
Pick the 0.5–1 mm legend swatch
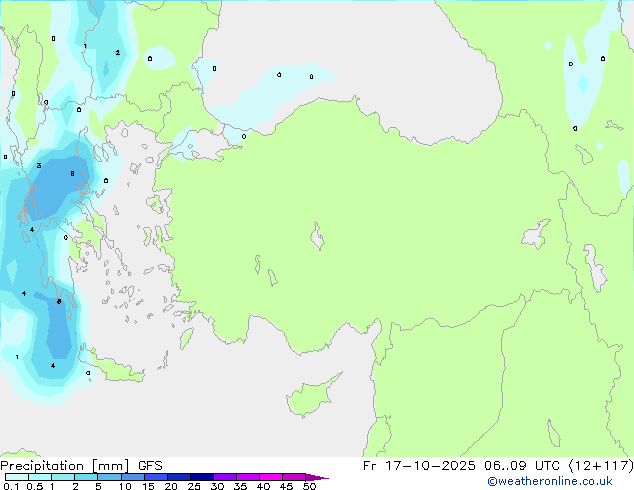point(40,477)
